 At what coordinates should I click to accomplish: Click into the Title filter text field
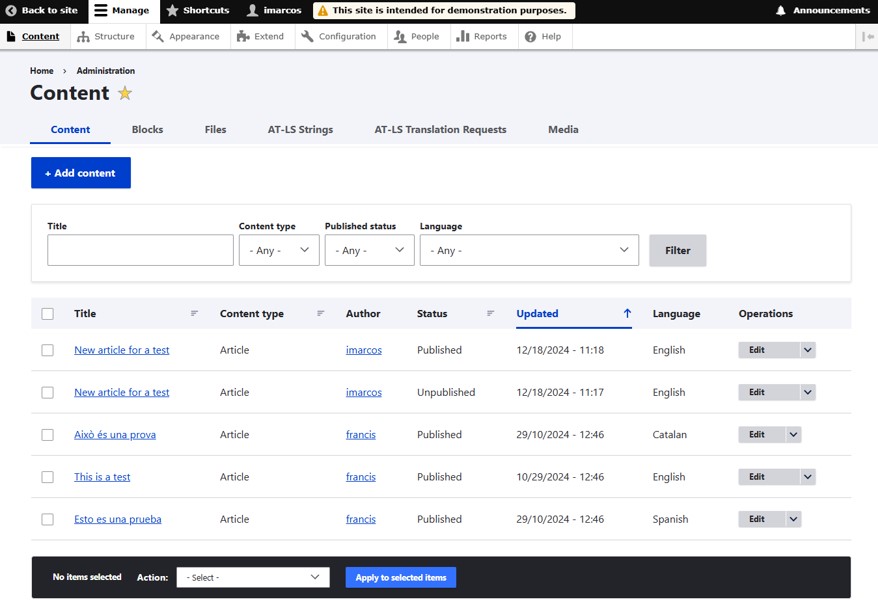point(140,250)
